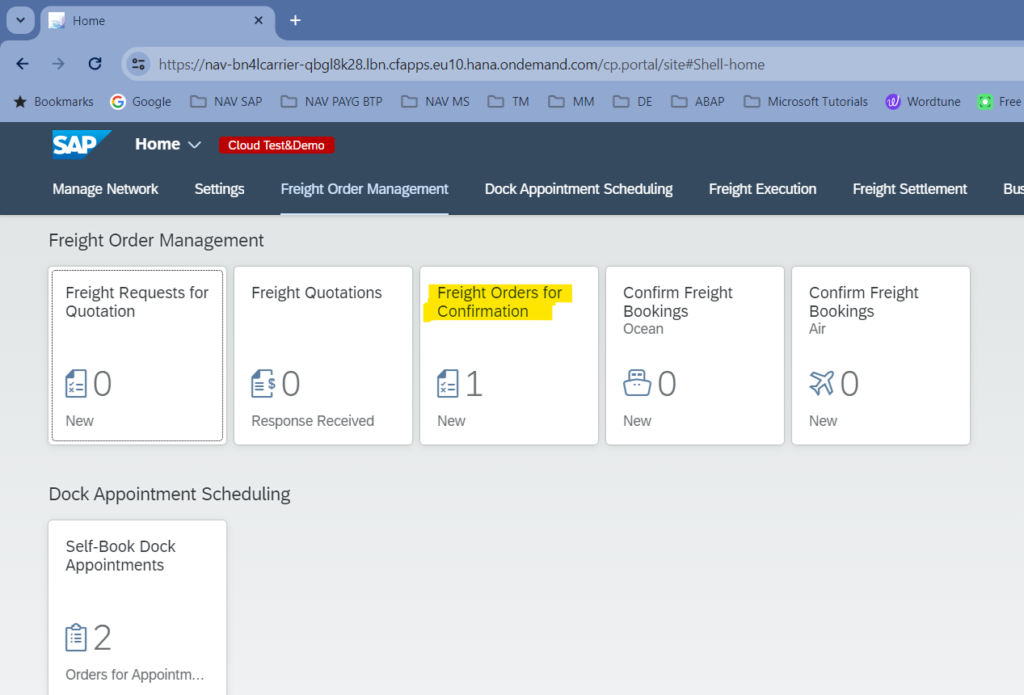This screenshot has width=1024, height=695.
Task: Open the Self-Book Dock Appointments tile
Action: point(137,607)
